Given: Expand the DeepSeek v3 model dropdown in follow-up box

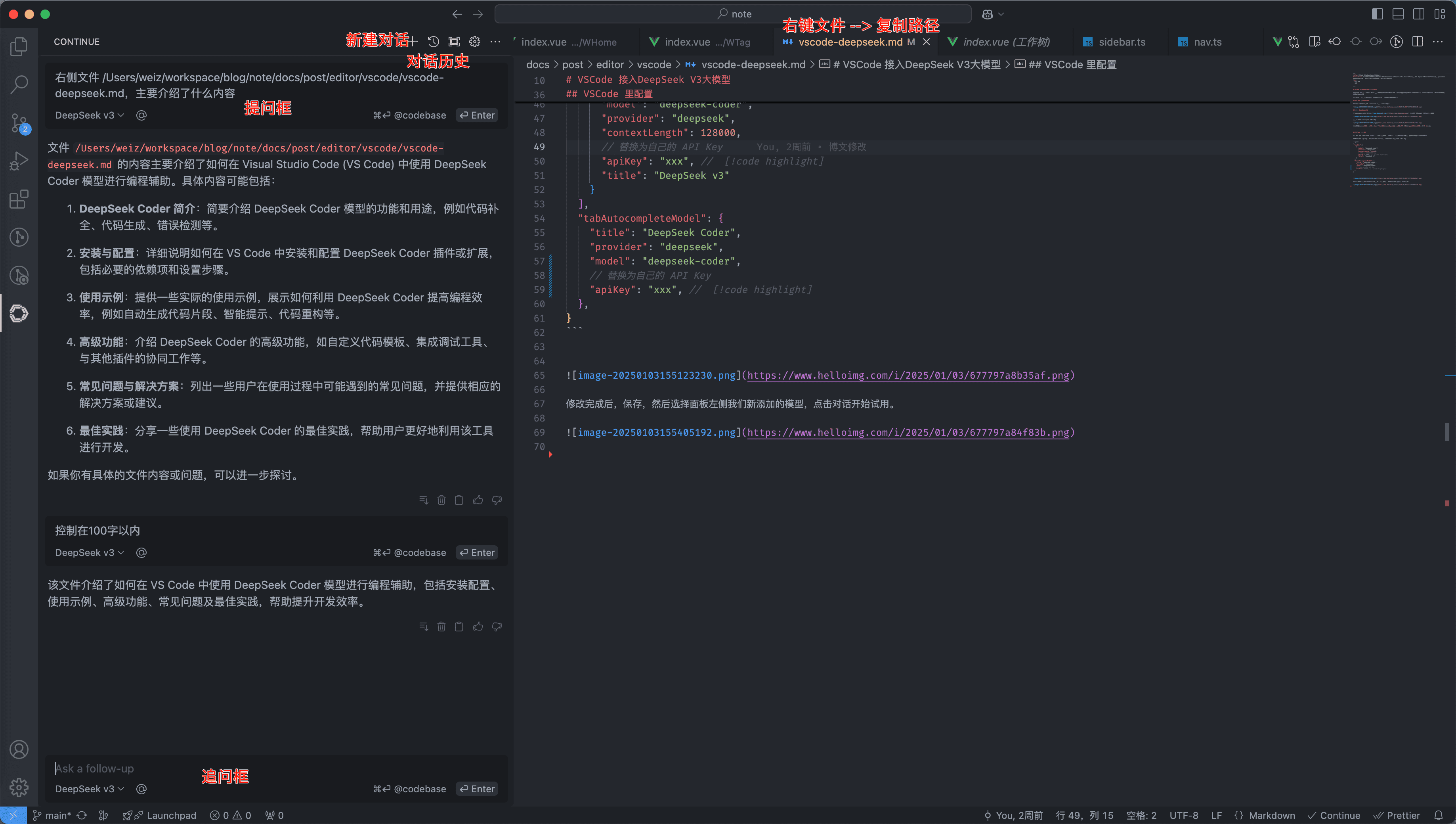Looking at the screenshot, I should tap(89, 788).
